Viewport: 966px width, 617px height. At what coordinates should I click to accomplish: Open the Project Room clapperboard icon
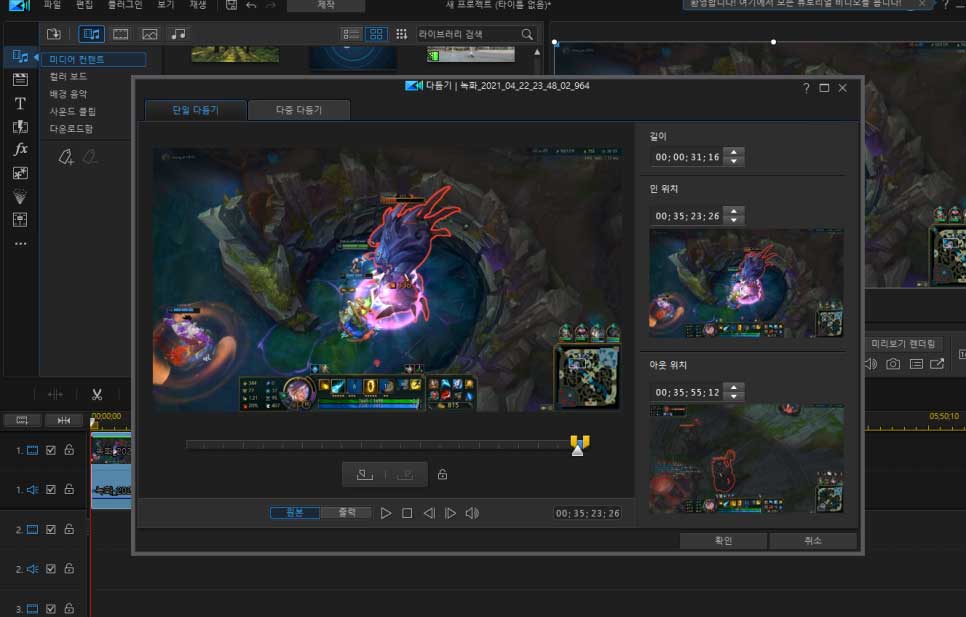[20, 79]
